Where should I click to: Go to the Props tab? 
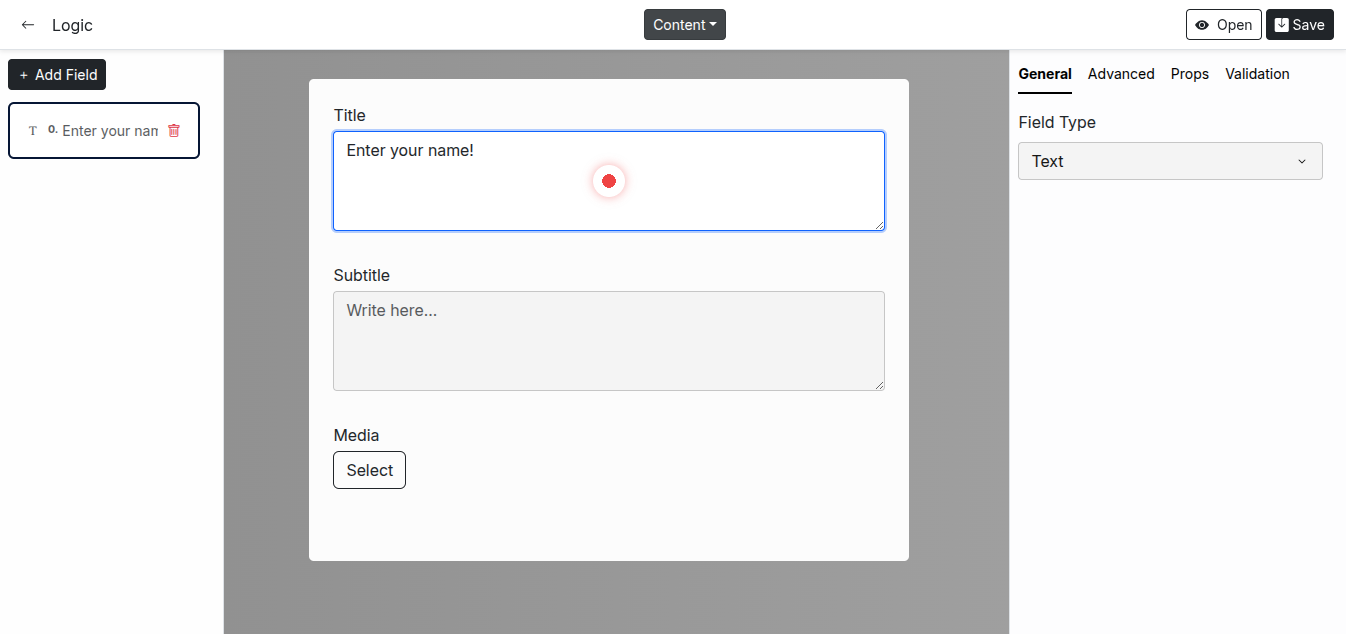point(1189,74)
